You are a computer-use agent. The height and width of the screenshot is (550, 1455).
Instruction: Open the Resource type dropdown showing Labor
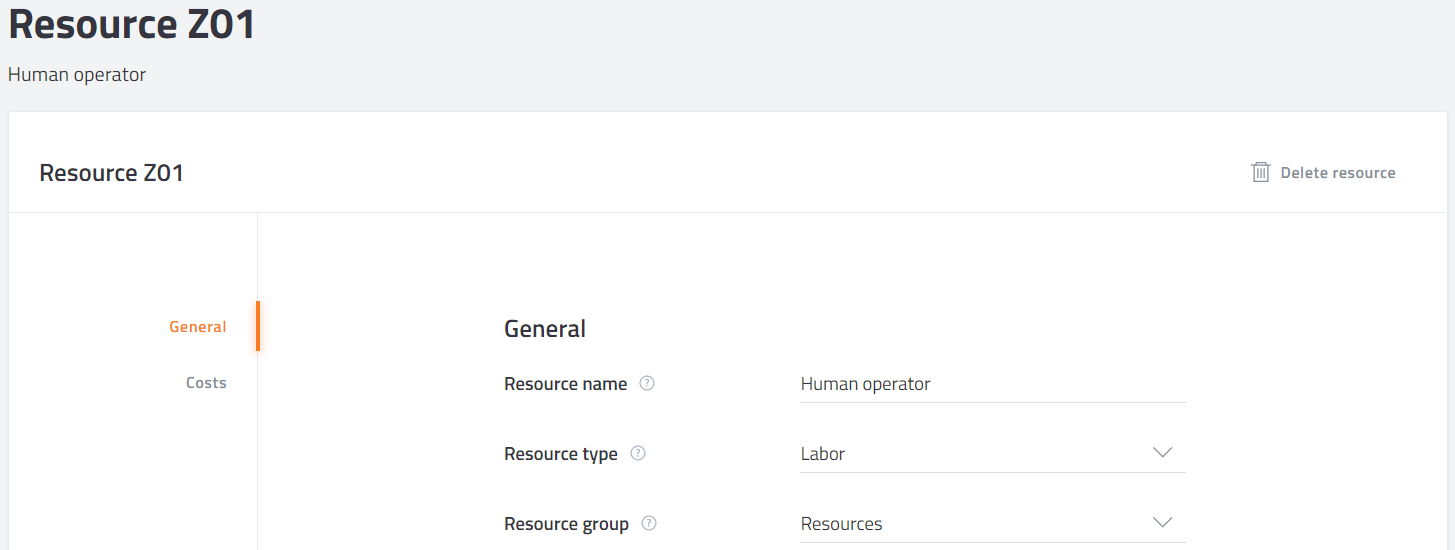point(993,454)
